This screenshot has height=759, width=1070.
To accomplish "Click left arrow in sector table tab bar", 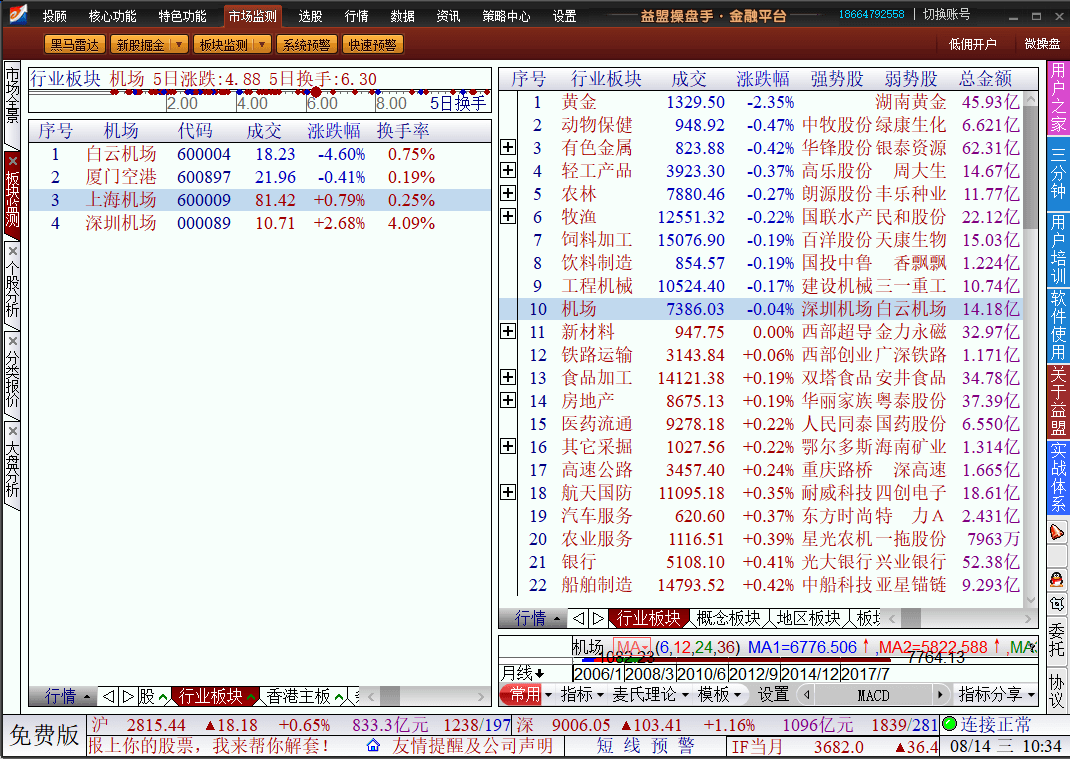I will pyautogui.click(x=579, y=618).
